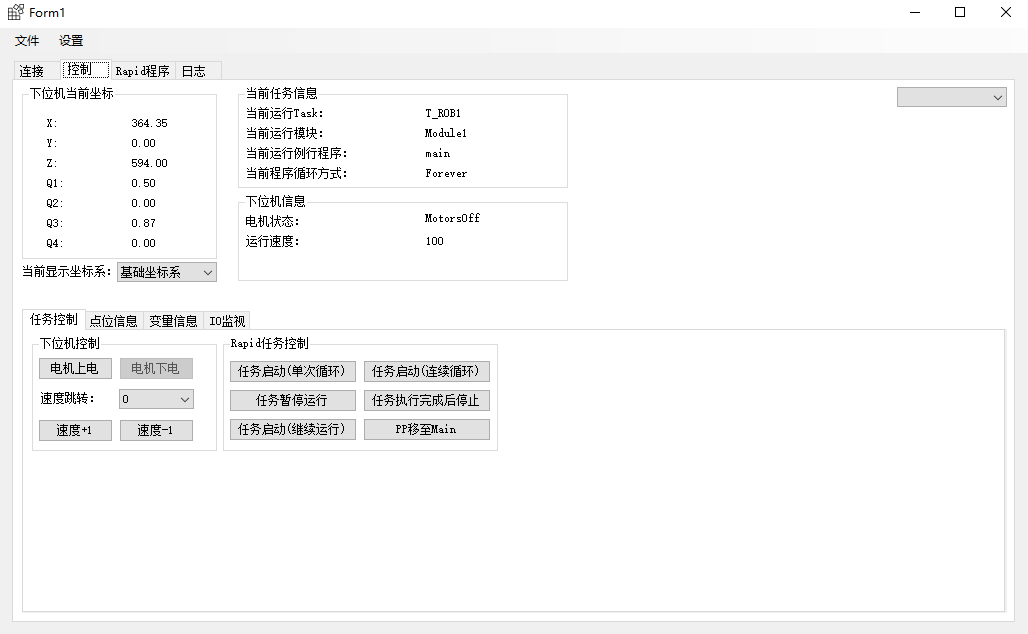Open the 设置 menu
This screenshot has height=634, width=1028.
[70, 41]
